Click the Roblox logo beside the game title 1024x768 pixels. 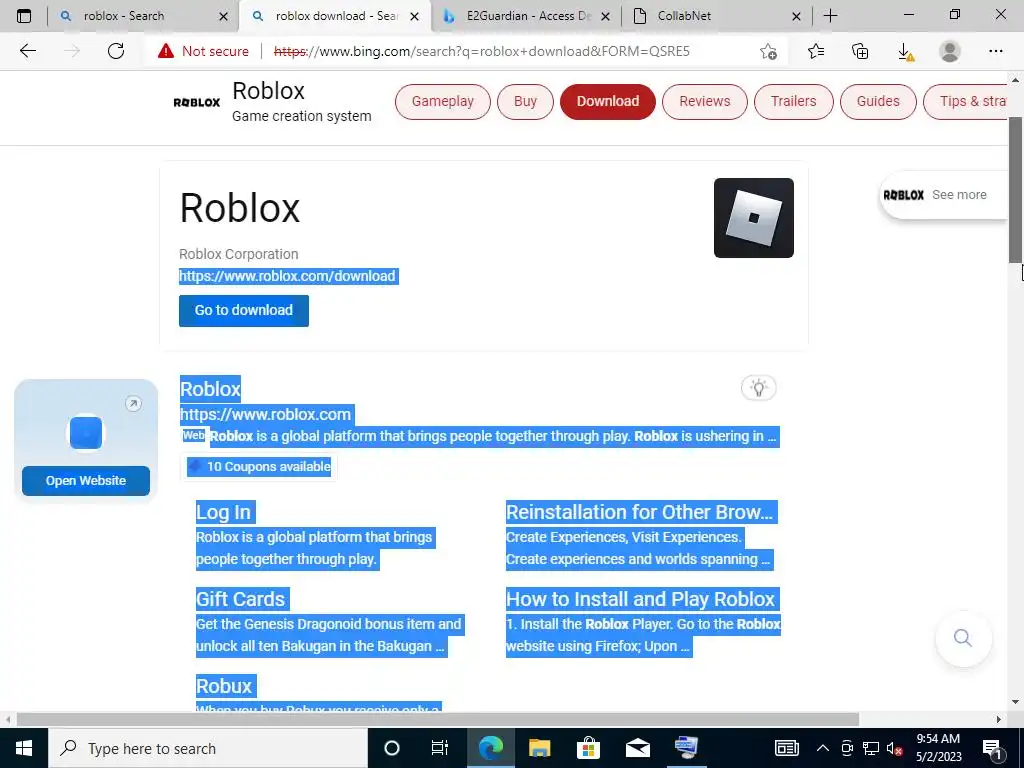197,103
